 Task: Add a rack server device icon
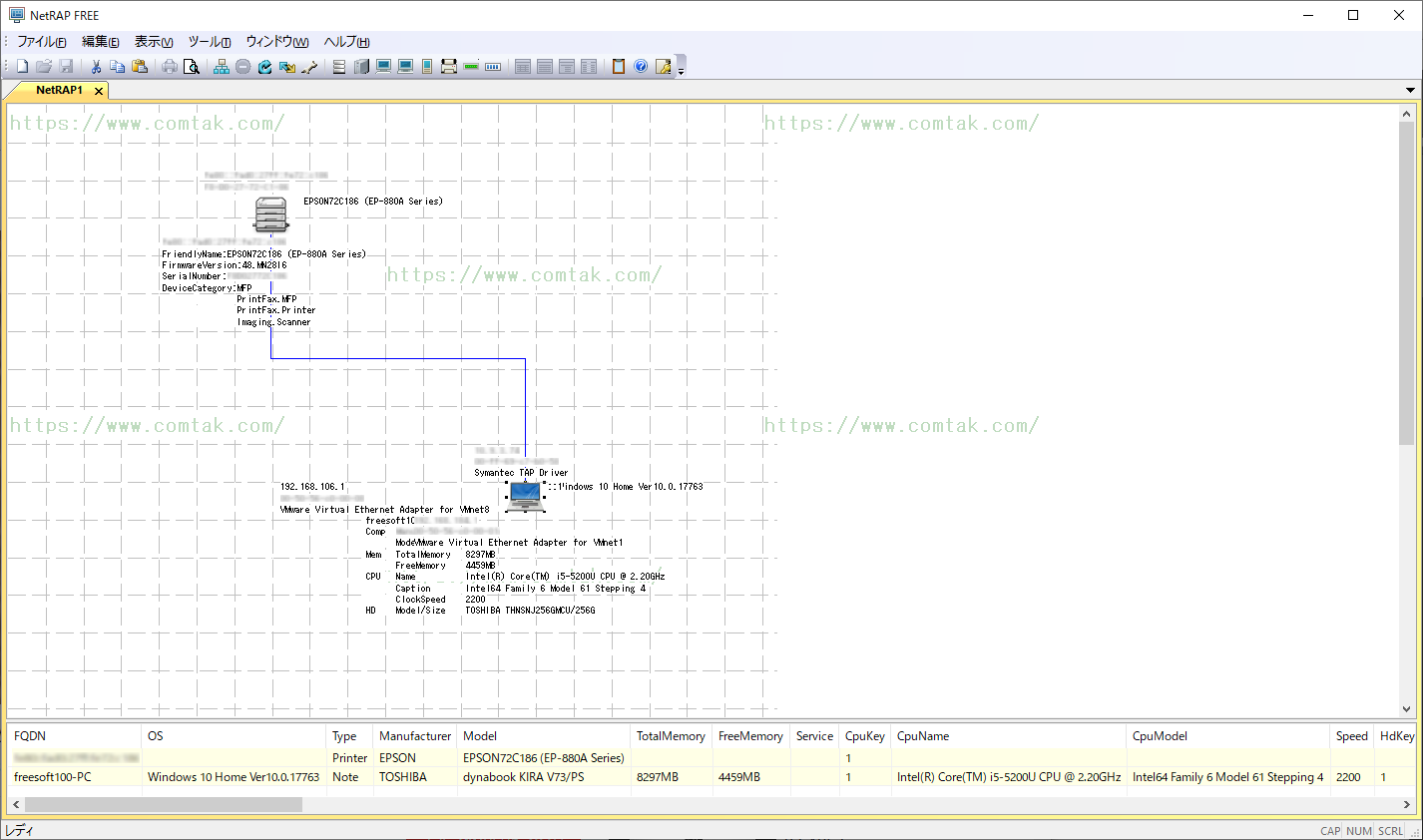(x=339, y=66)
